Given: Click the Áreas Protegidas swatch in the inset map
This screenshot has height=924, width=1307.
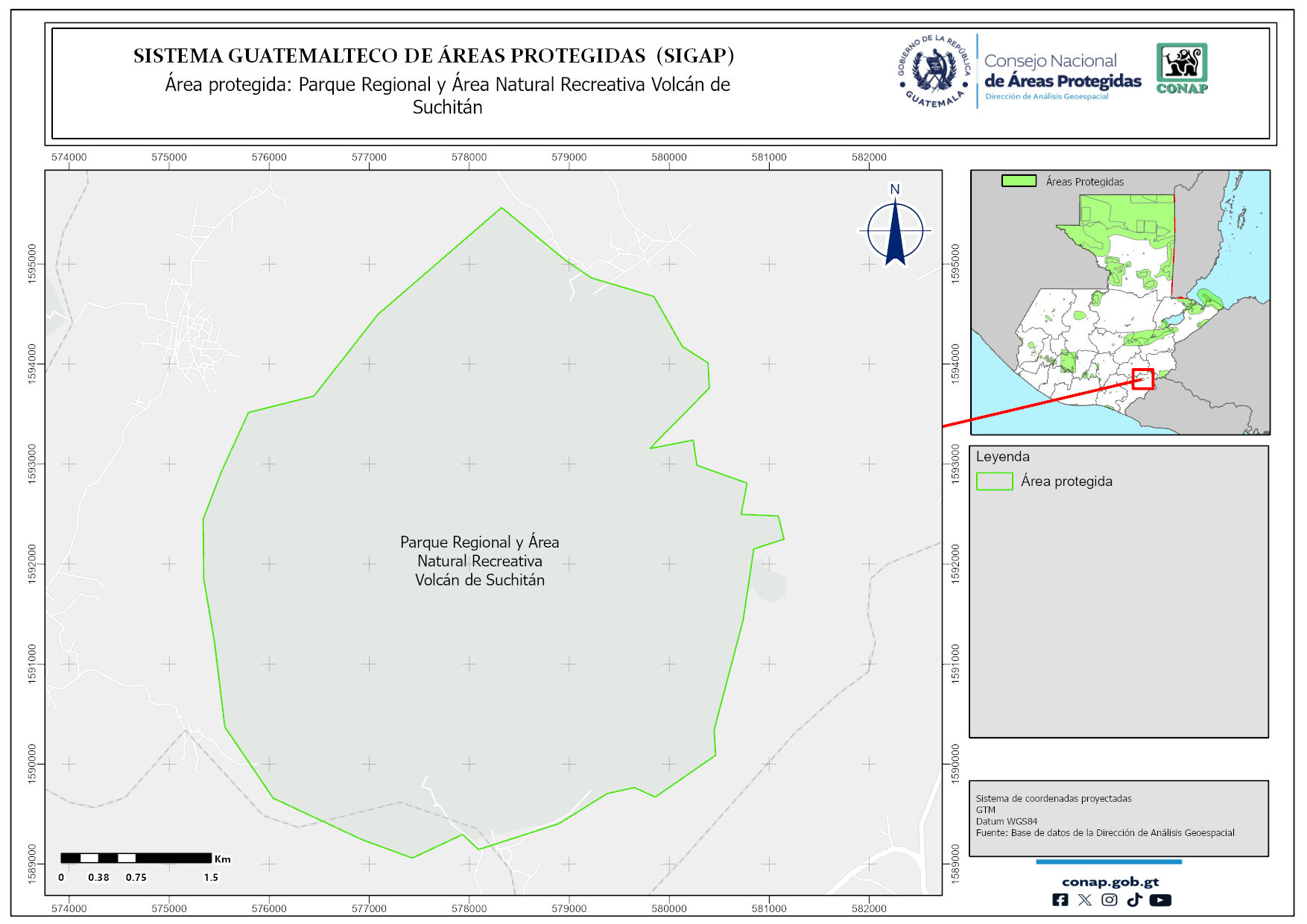Looking at the screenshot, I should coord(1019,181).
